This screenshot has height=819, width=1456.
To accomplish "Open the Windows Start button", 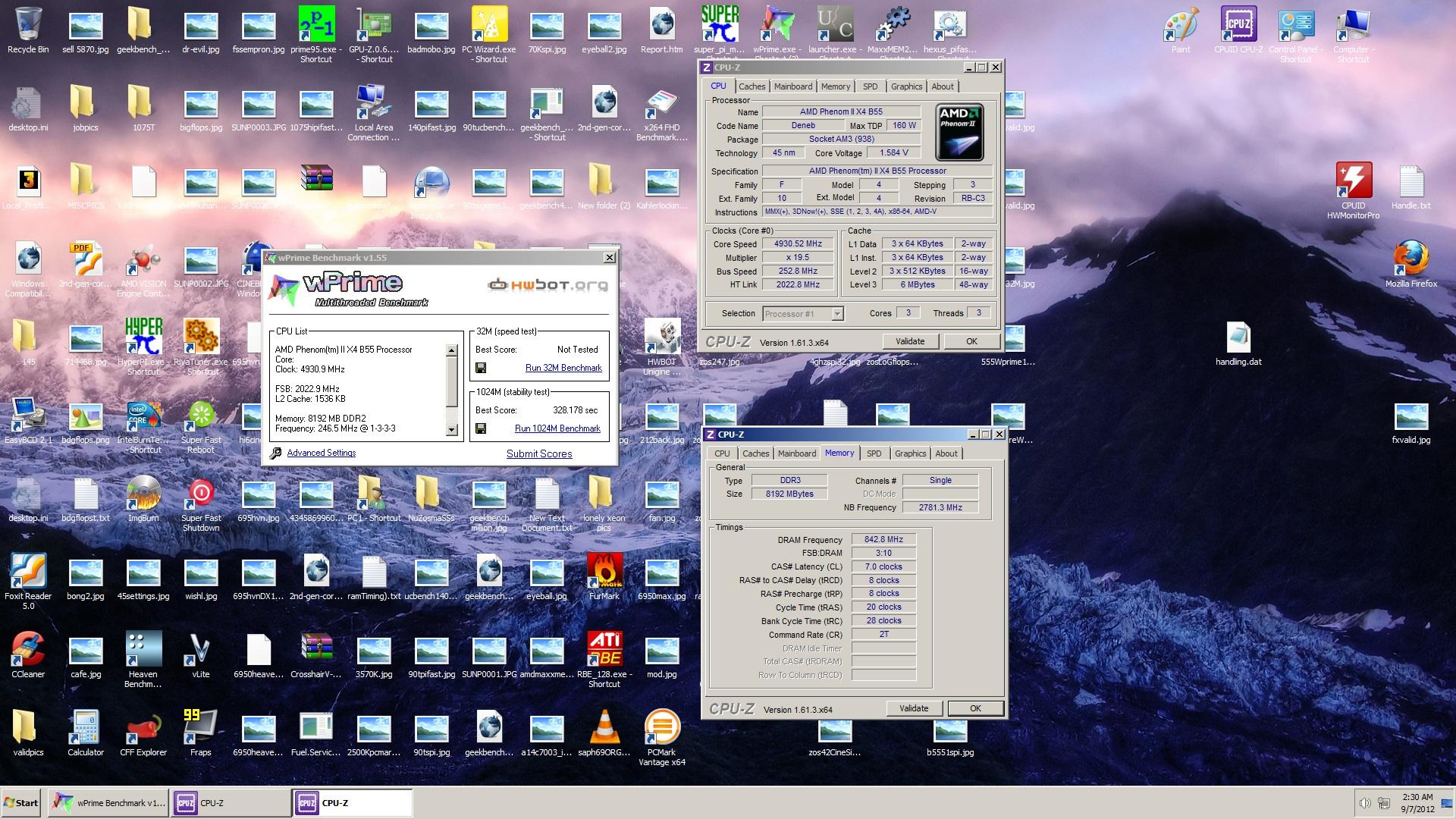I will (x=21, y=803).
